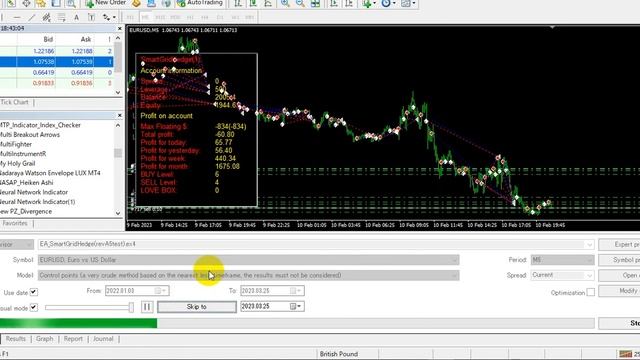Image resolution: width=640 pixels, height=360 pixels.
Task: Select the Fibonacci retracement tool
Action: [61, 18]
